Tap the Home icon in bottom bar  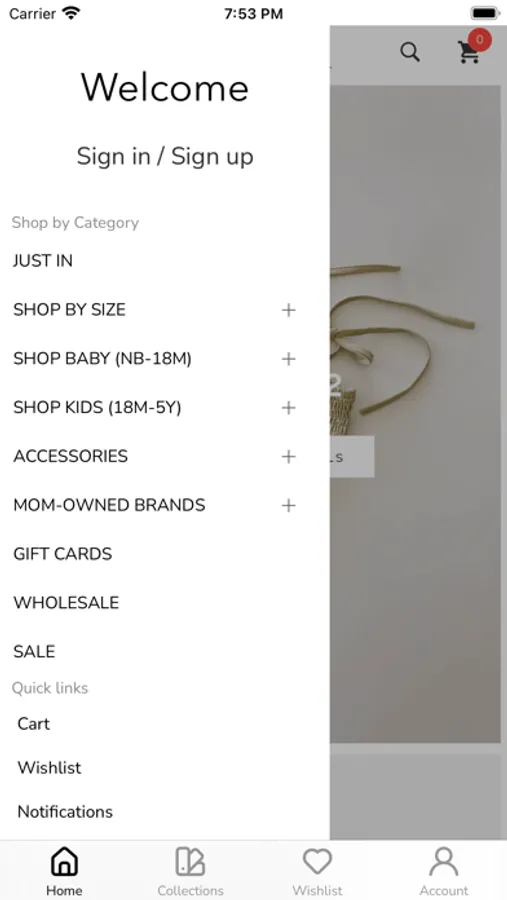(x=64, y=862)
